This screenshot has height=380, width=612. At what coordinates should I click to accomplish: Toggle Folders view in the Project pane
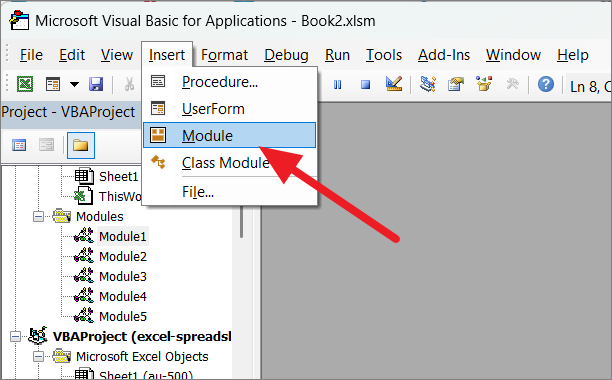pyautogui.click(x=81, y=146)
